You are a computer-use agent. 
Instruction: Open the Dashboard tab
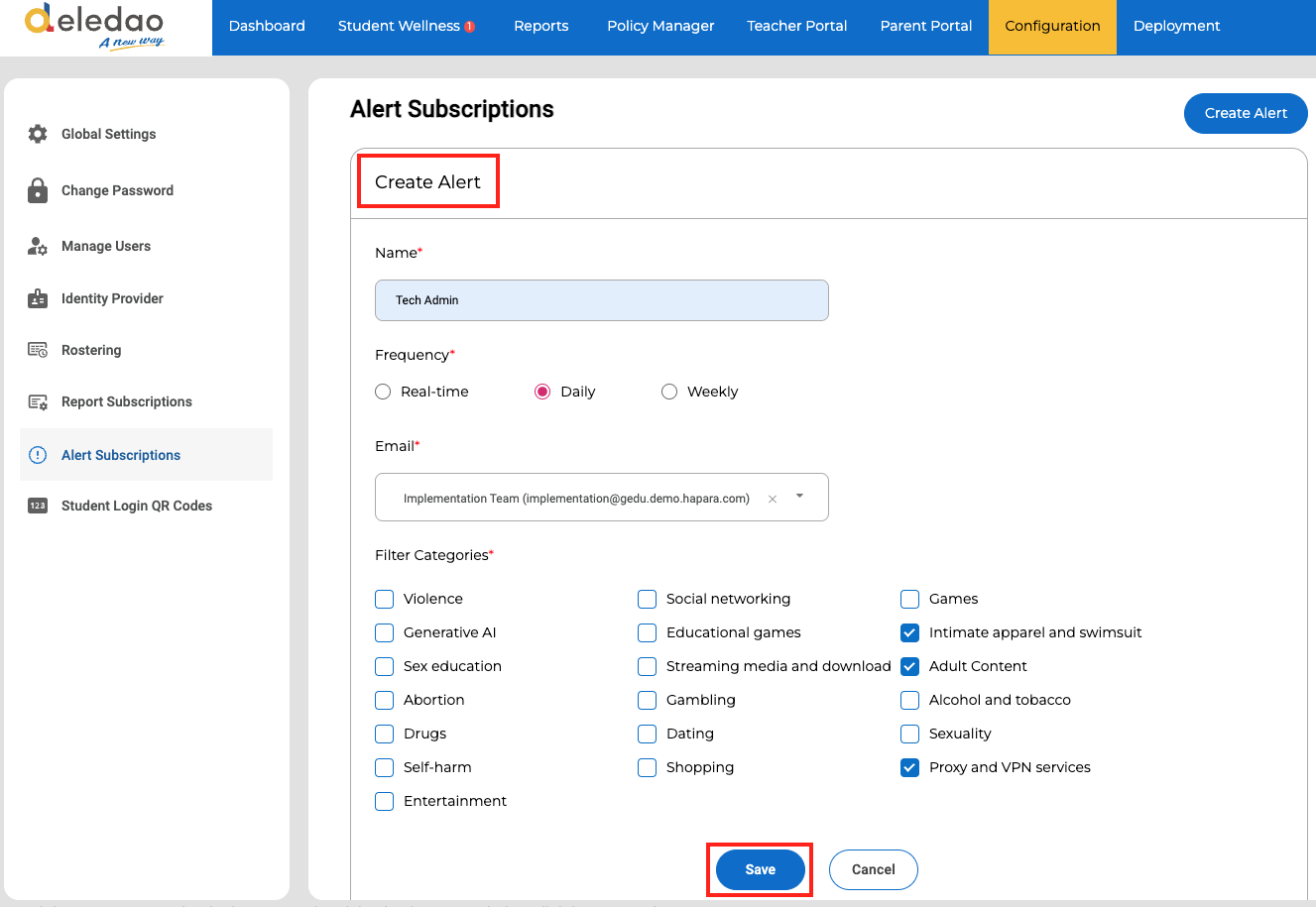coord(267,27)
